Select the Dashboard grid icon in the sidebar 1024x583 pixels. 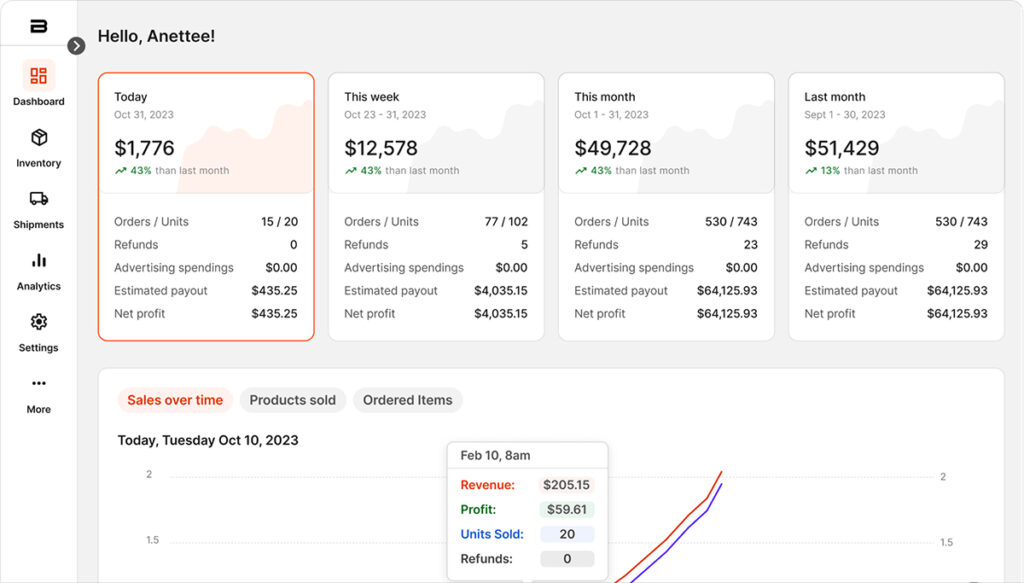38,75
